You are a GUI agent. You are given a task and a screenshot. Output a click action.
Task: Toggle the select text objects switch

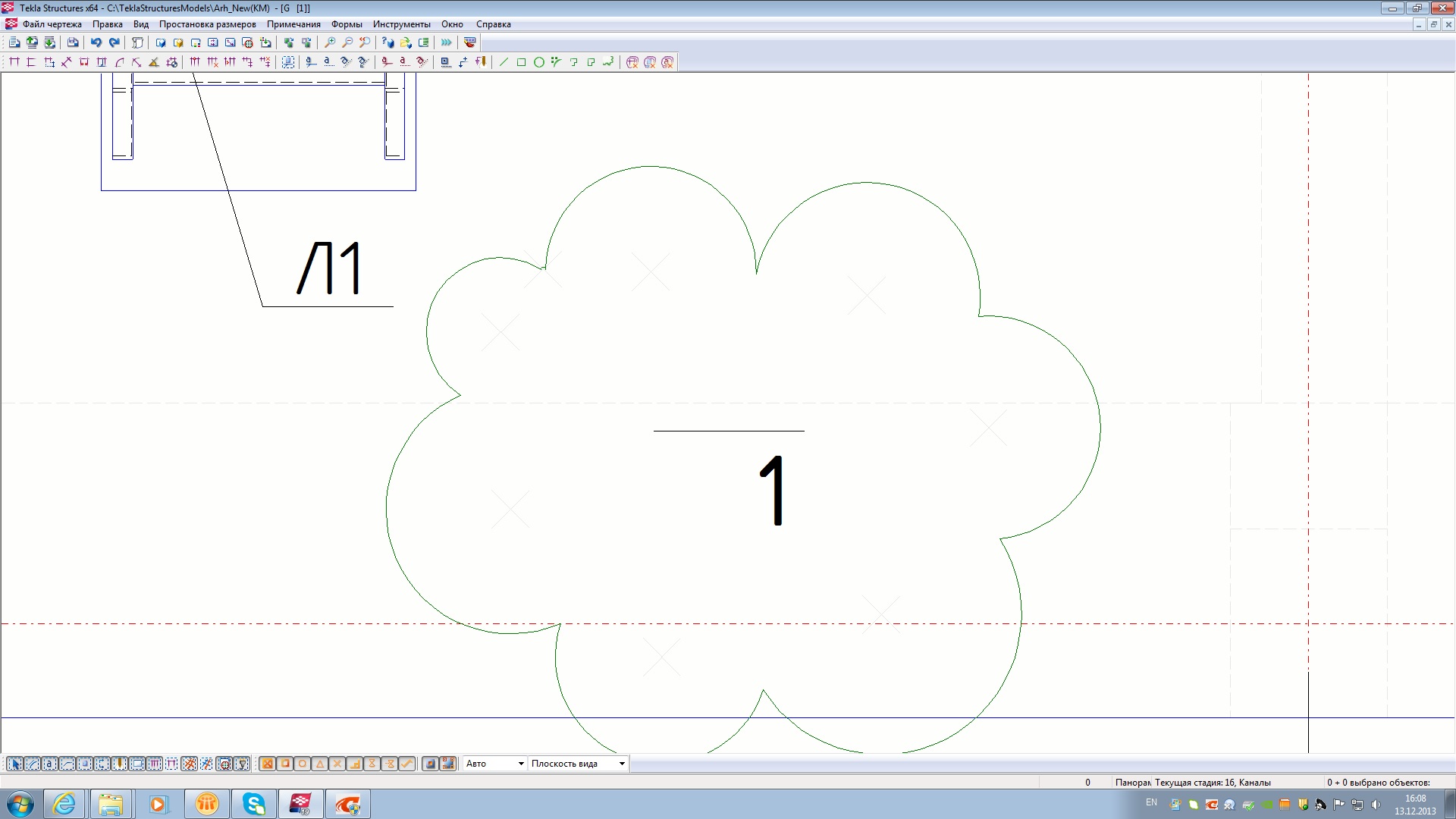(49, 764)
